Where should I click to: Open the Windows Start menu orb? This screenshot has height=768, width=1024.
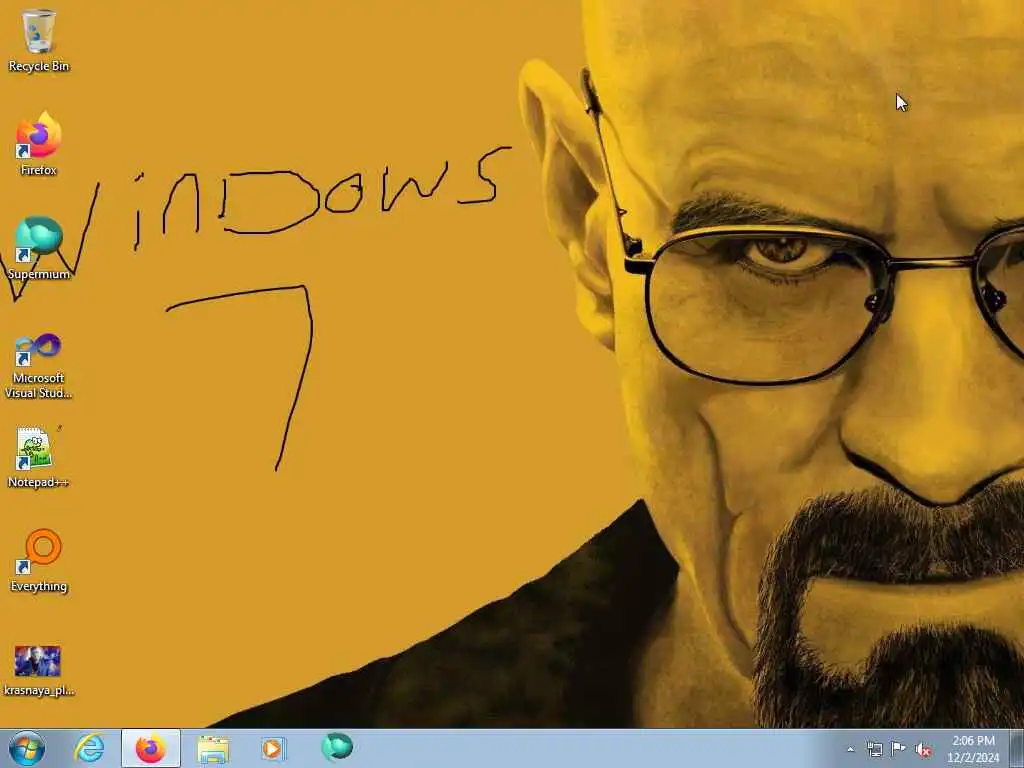coord(27,748)
